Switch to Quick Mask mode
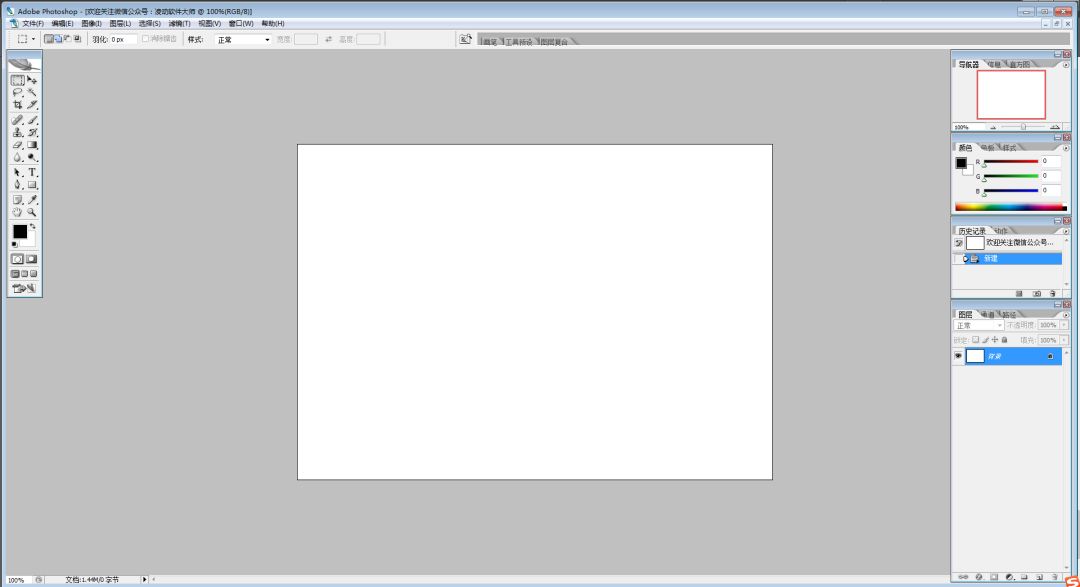The image size is (1080, 587). click(x=31, y=258)
